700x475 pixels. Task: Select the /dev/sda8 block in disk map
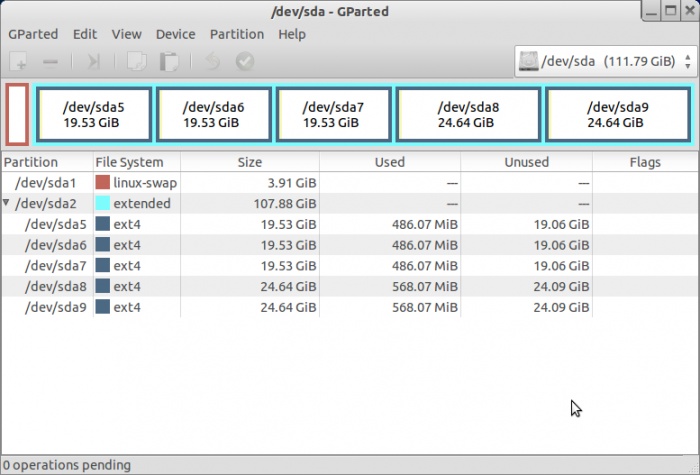(468, 115)
